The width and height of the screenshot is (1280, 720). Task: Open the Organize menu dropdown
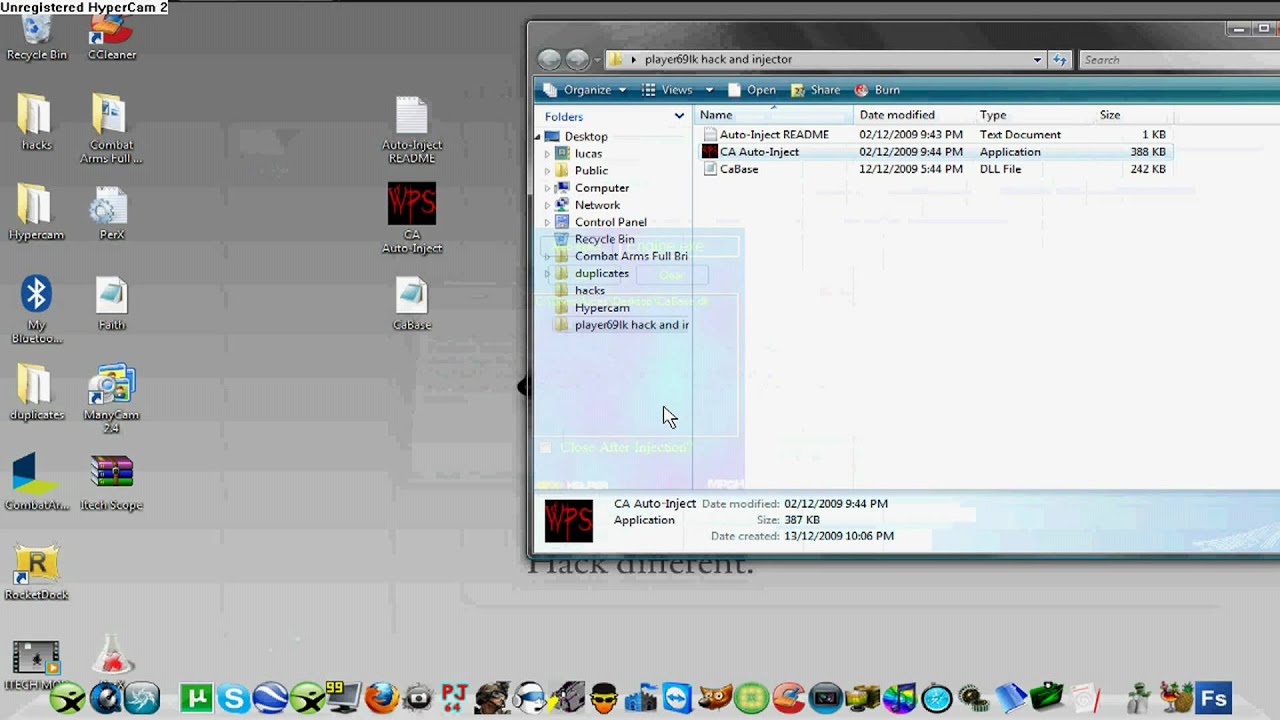[x=585, y=90]
